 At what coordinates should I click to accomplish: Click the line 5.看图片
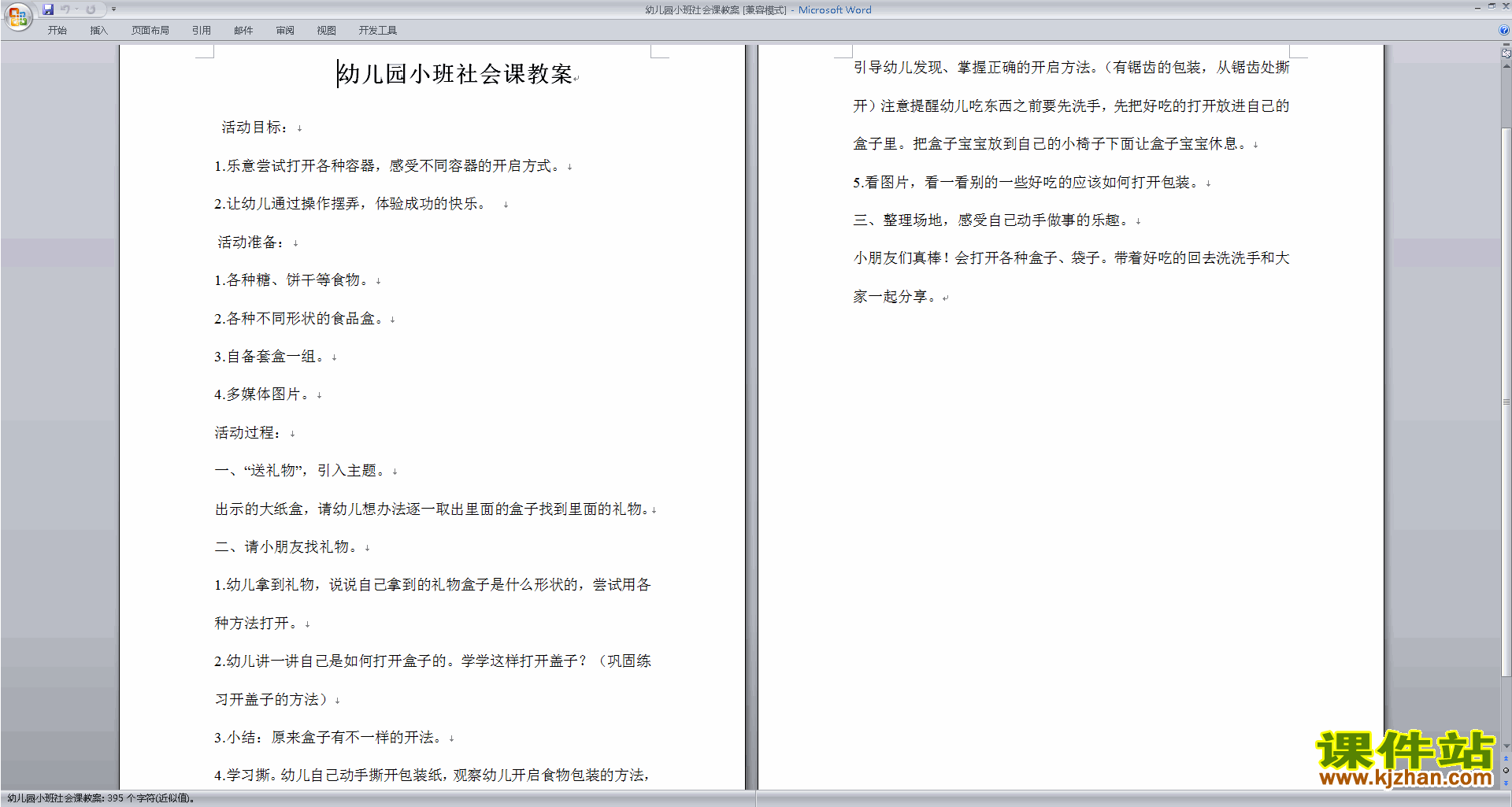coord(1028,183)
